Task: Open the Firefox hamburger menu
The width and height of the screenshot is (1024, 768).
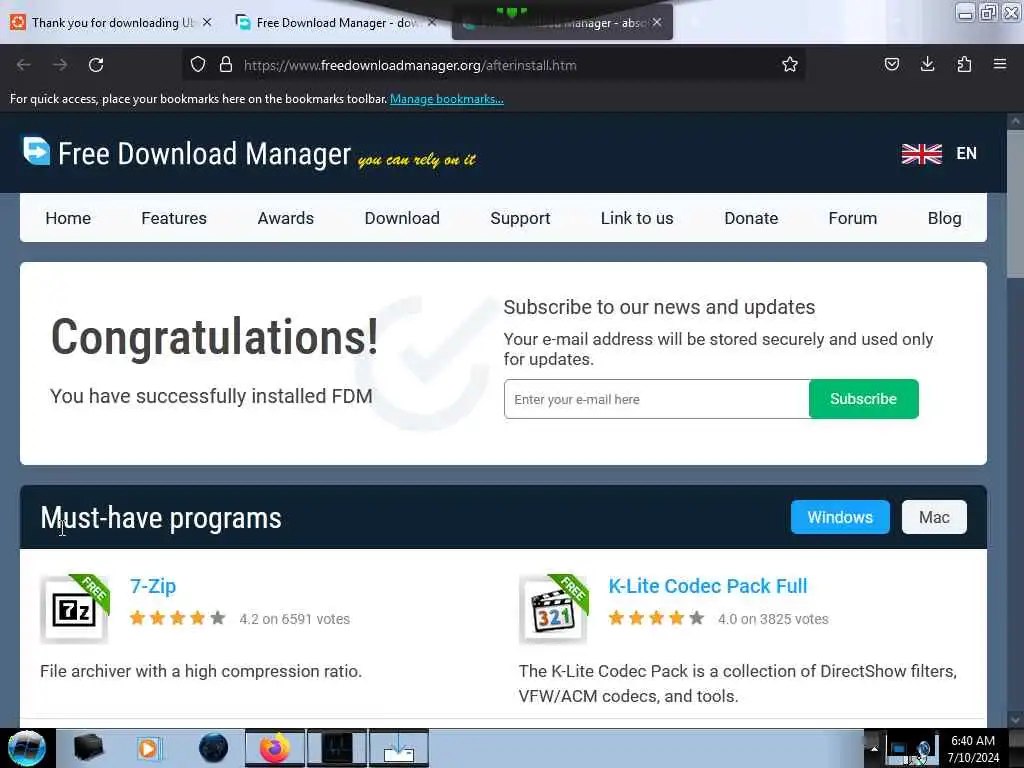Action: (1000, 64)
